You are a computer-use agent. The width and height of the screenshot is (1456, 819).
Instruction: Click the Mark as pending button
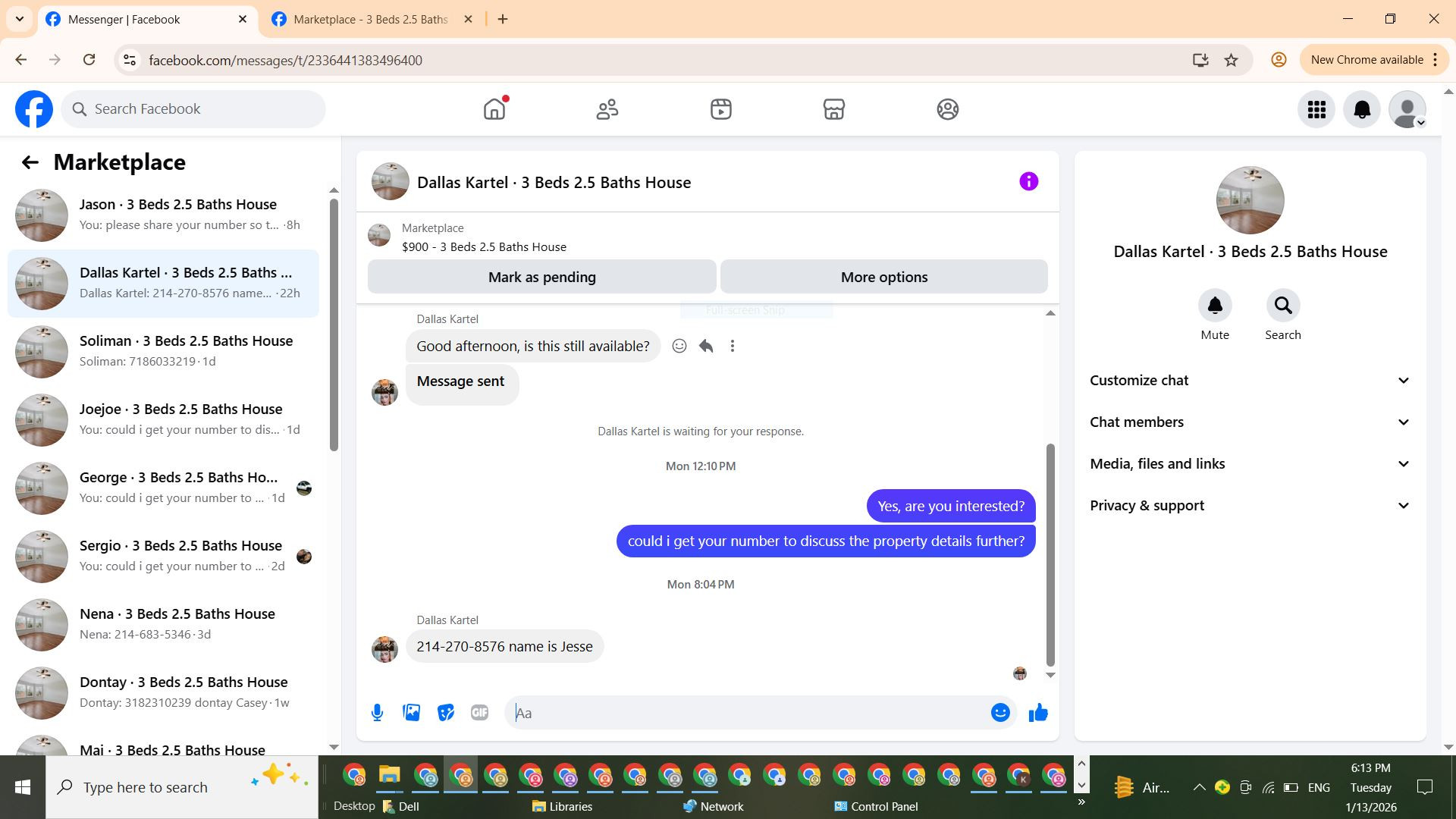(x=541, y=278)
